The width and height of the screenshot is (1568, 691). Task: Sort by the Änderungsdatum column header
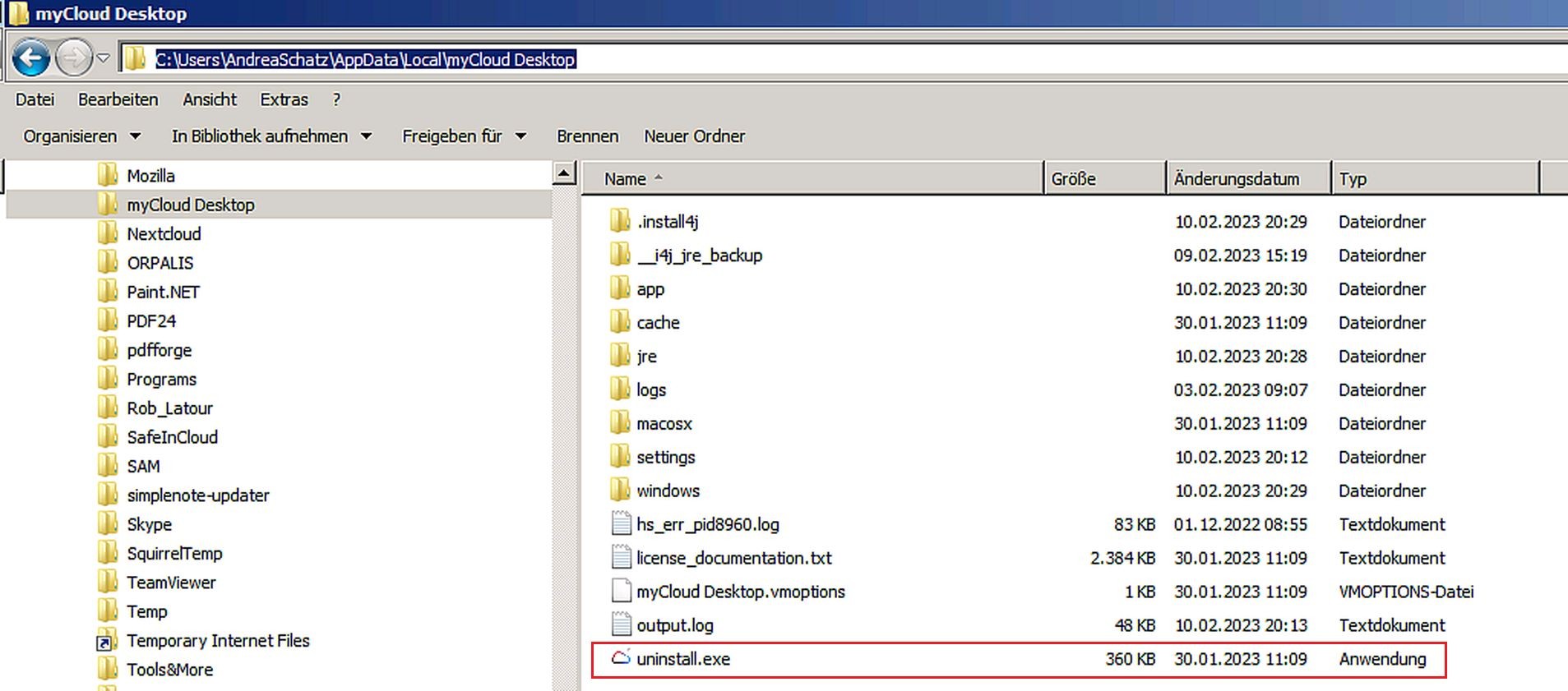(x=1249, y=179)
